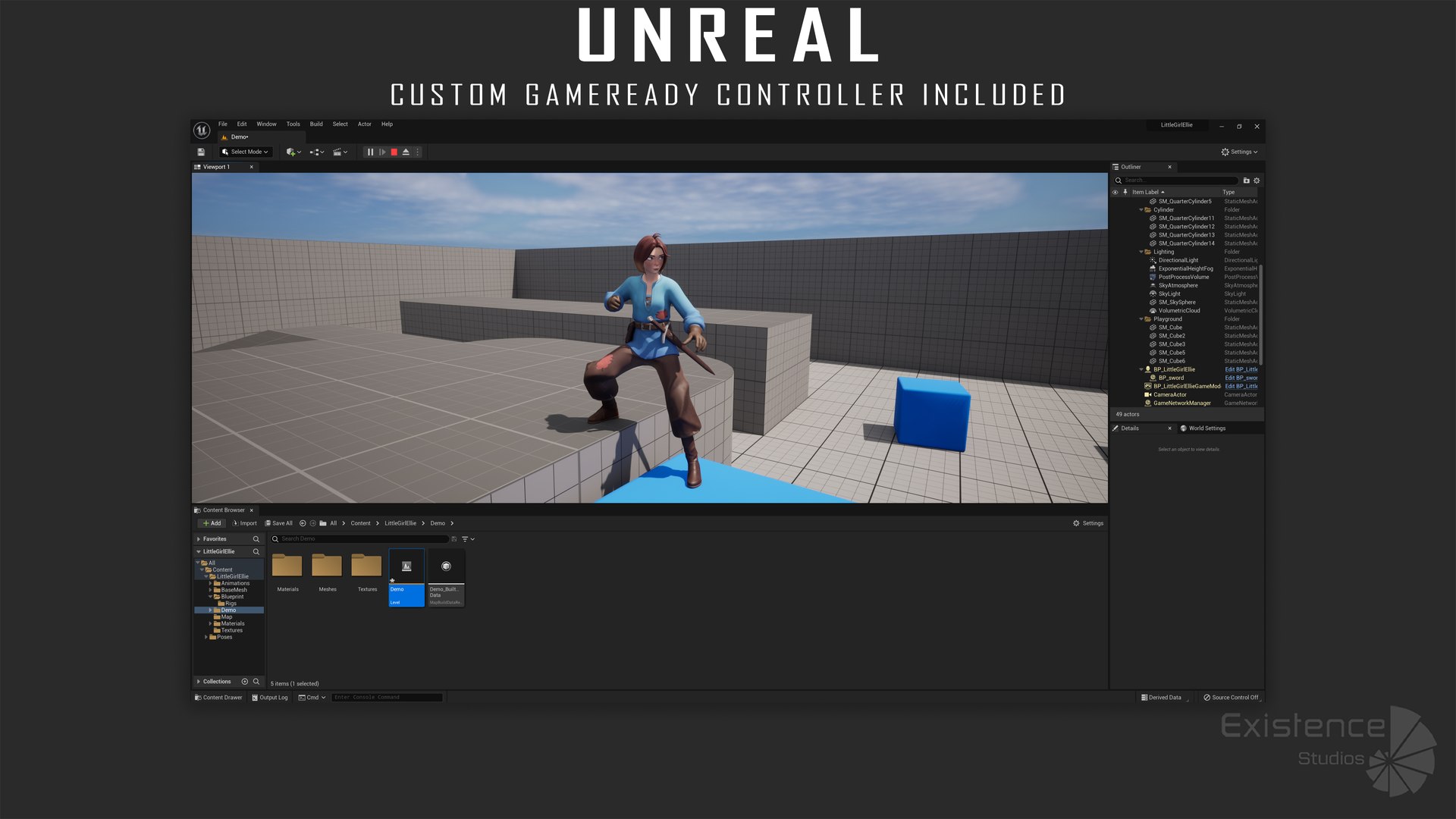Sort Outliner by Type column
The height and width of the screenshot is (819, 1456).
[x=1228, y=193]
